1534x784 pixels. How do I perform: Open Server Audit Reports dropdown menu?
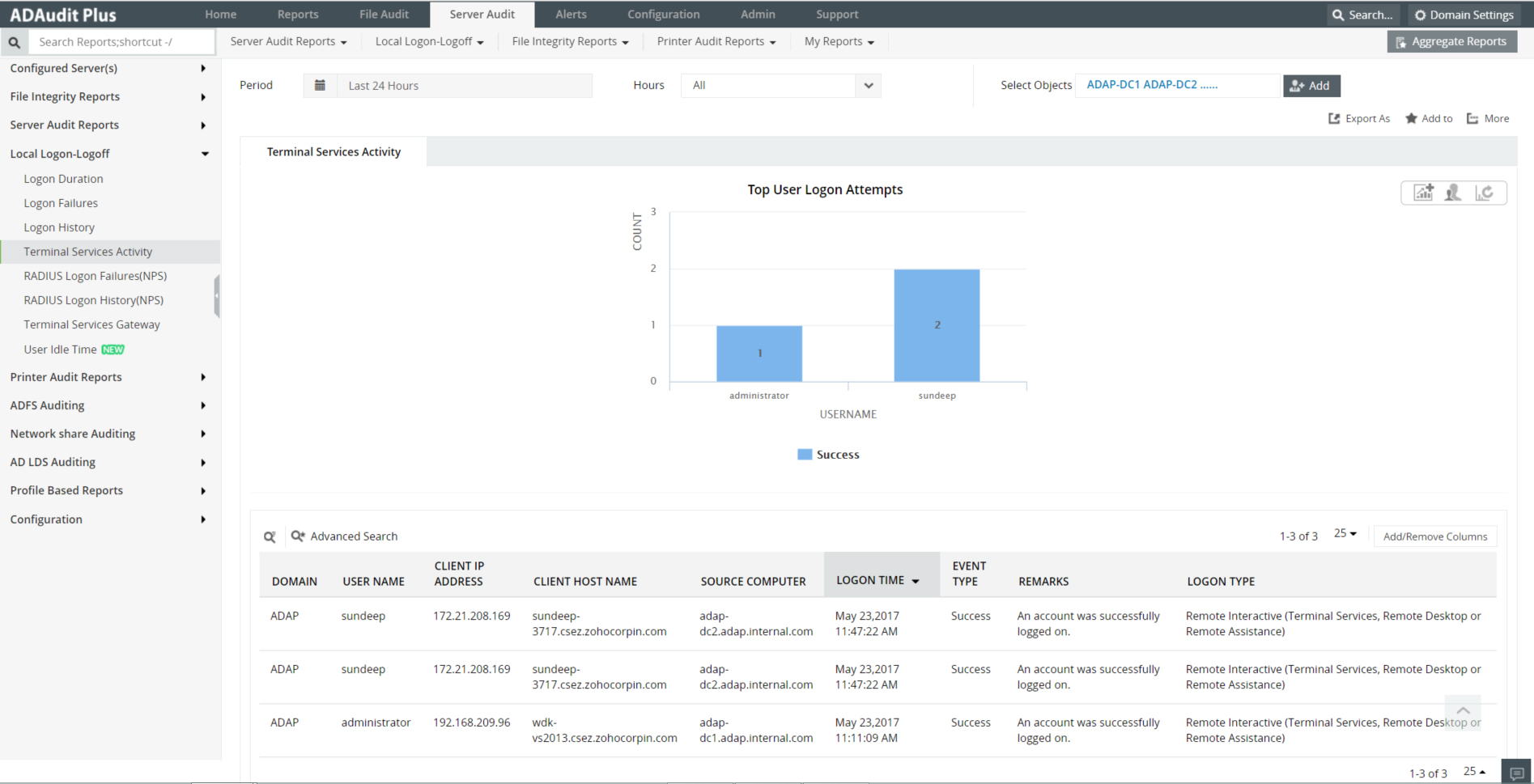click(x=288, y=41)
